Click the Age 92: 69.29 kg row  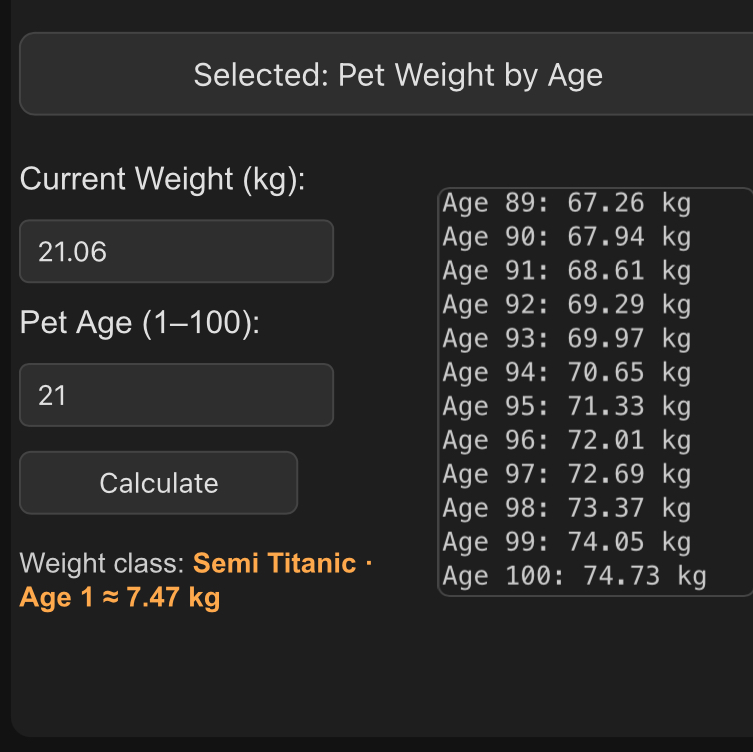coord(566,305)
